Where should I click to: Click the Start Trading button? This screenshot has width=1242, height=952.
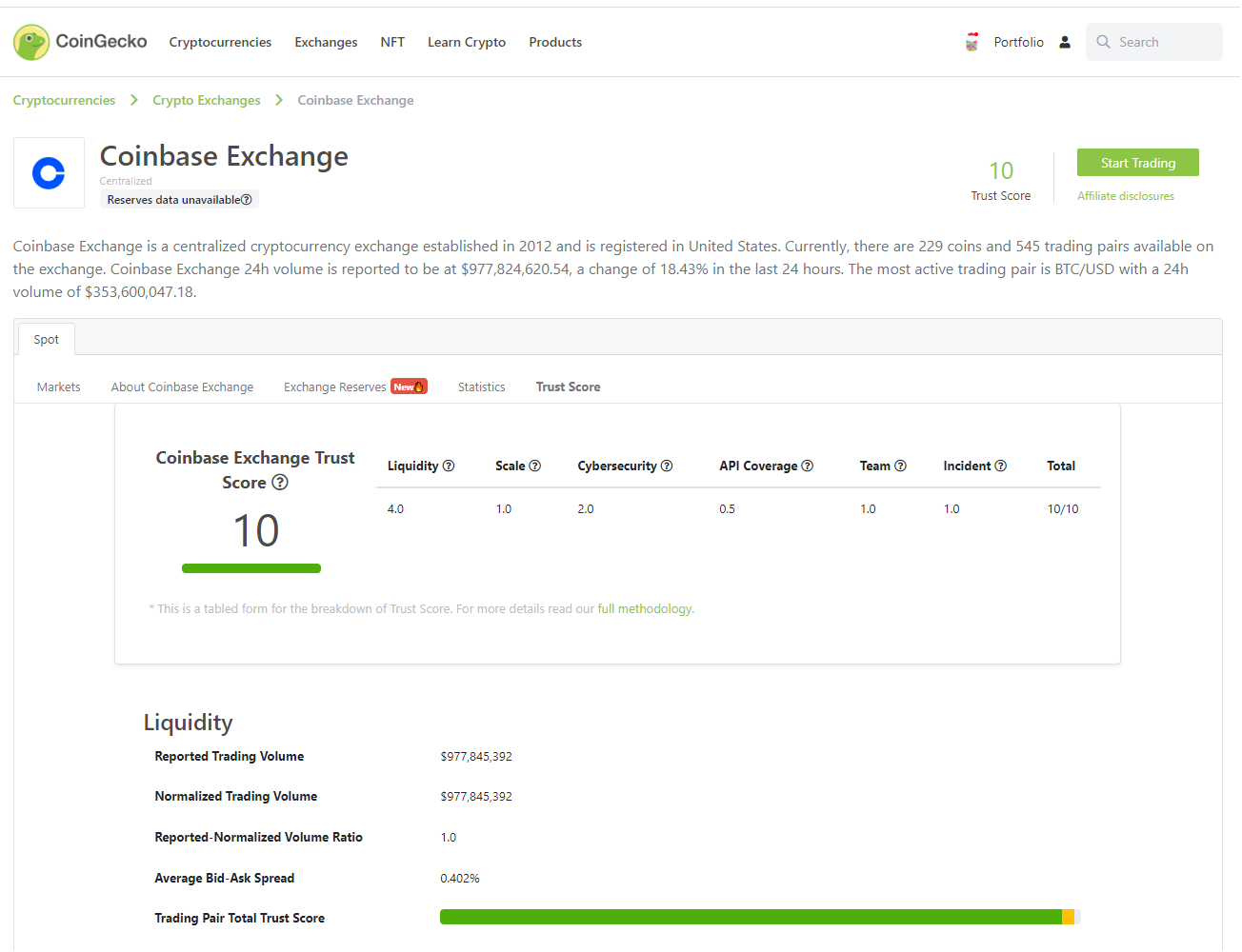click(x=1137, y=163)
